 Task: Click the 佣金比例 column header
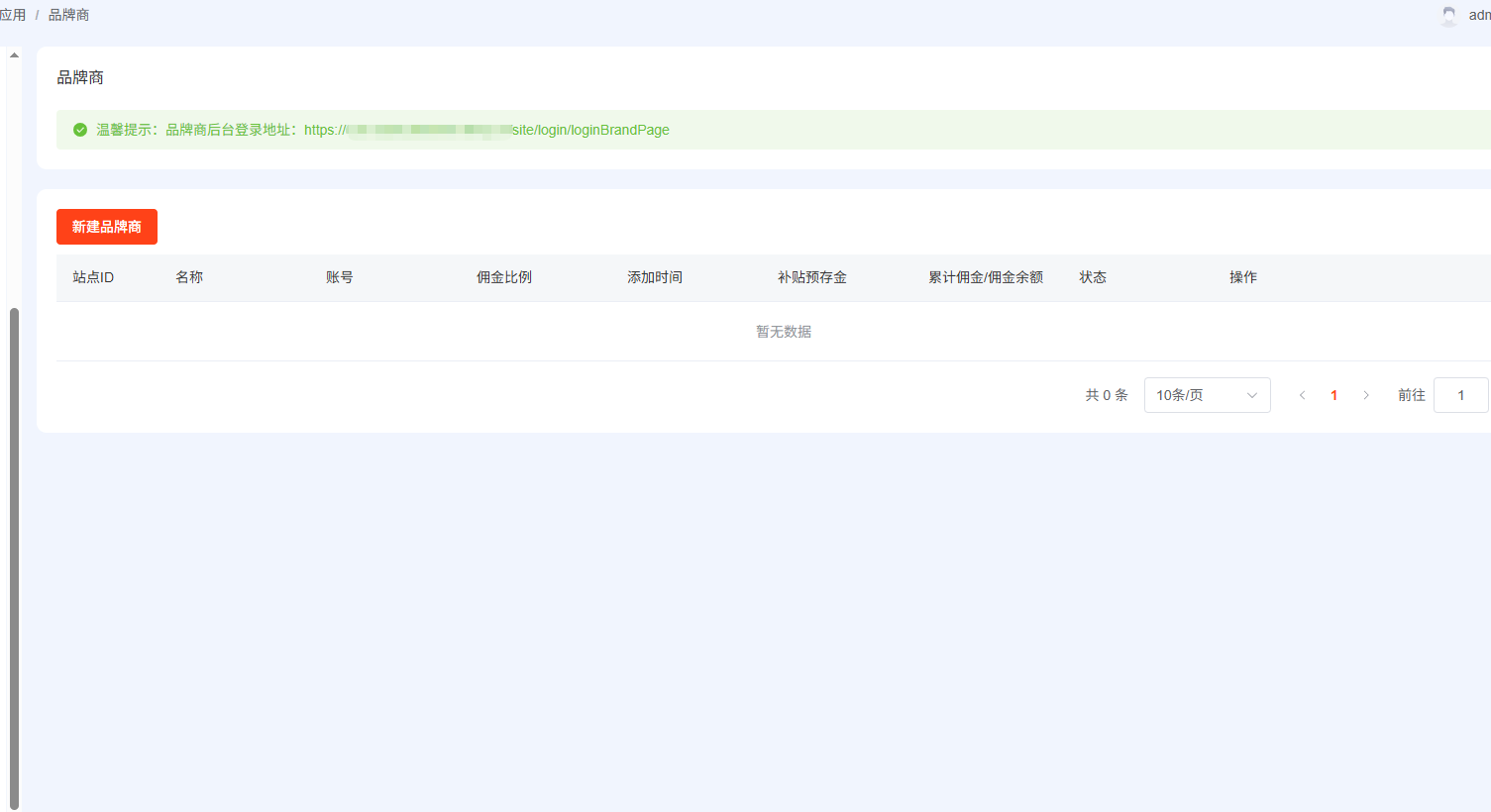coord(504,277)
